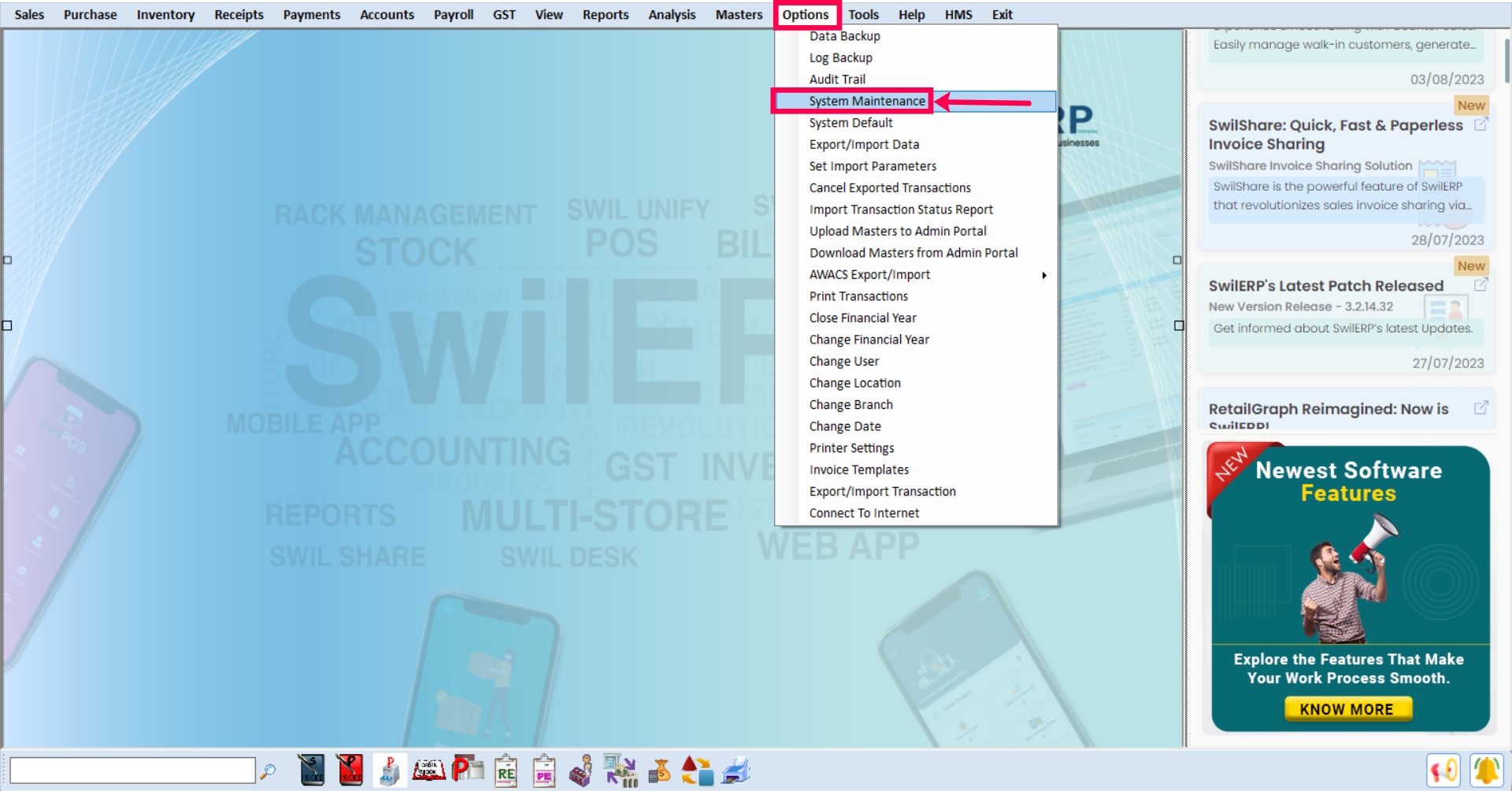Click the megaphone announcements icon
Image resolution: width=1512 pixels, height=791 pixels.
coord(1443,770)
